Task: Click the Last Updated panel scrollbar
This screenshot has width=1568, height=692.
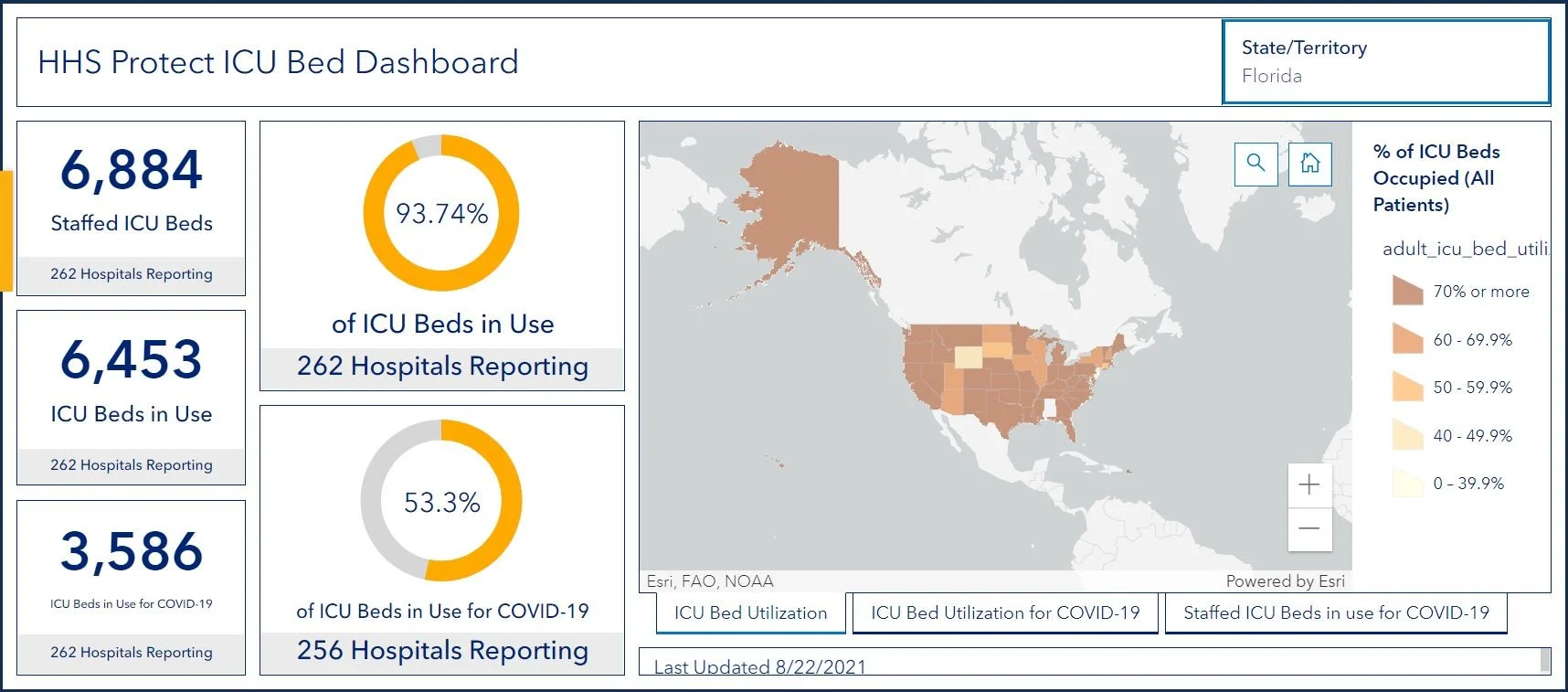Action: click(x=1545, y=660)
